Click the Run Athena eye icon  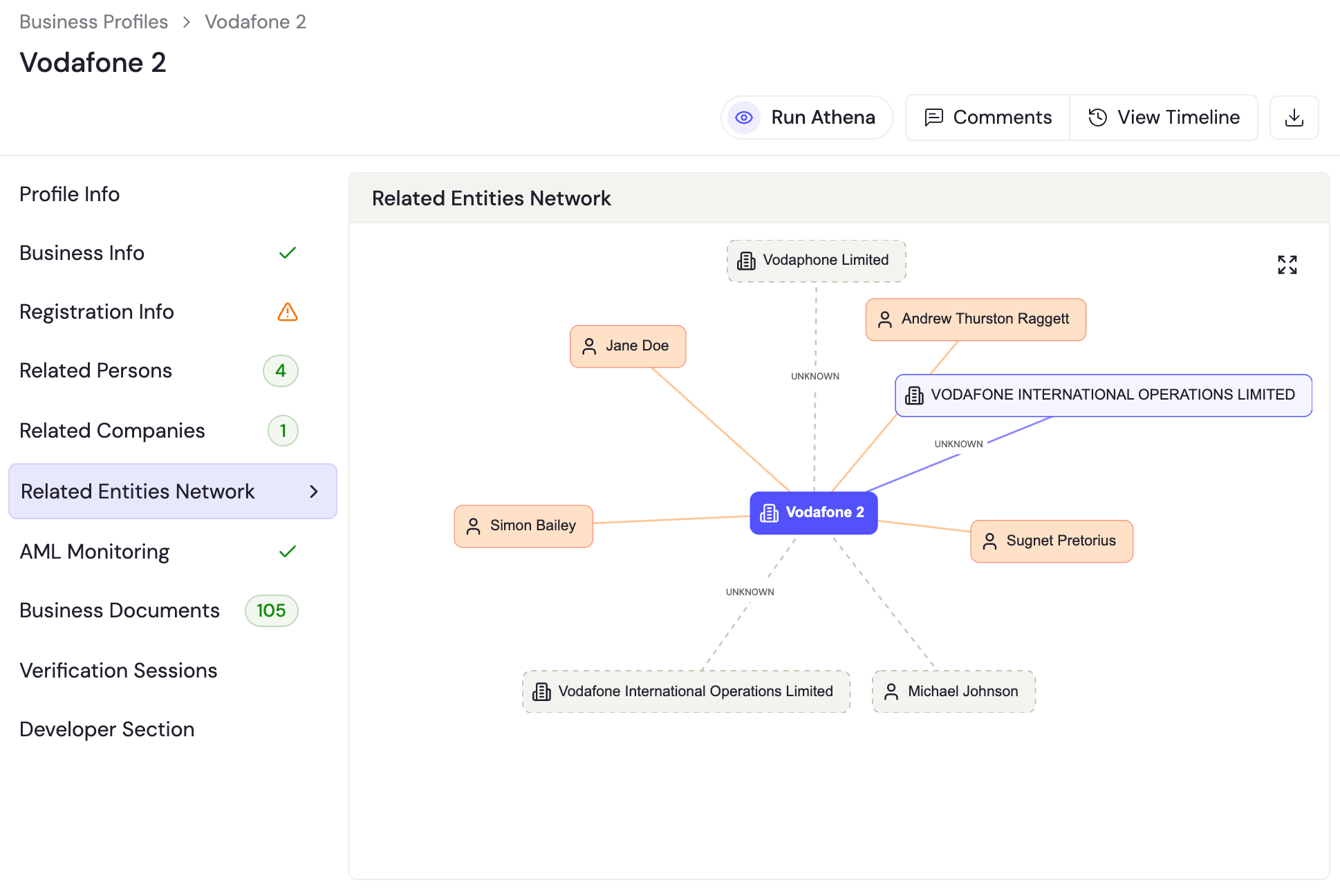point(744,118)
